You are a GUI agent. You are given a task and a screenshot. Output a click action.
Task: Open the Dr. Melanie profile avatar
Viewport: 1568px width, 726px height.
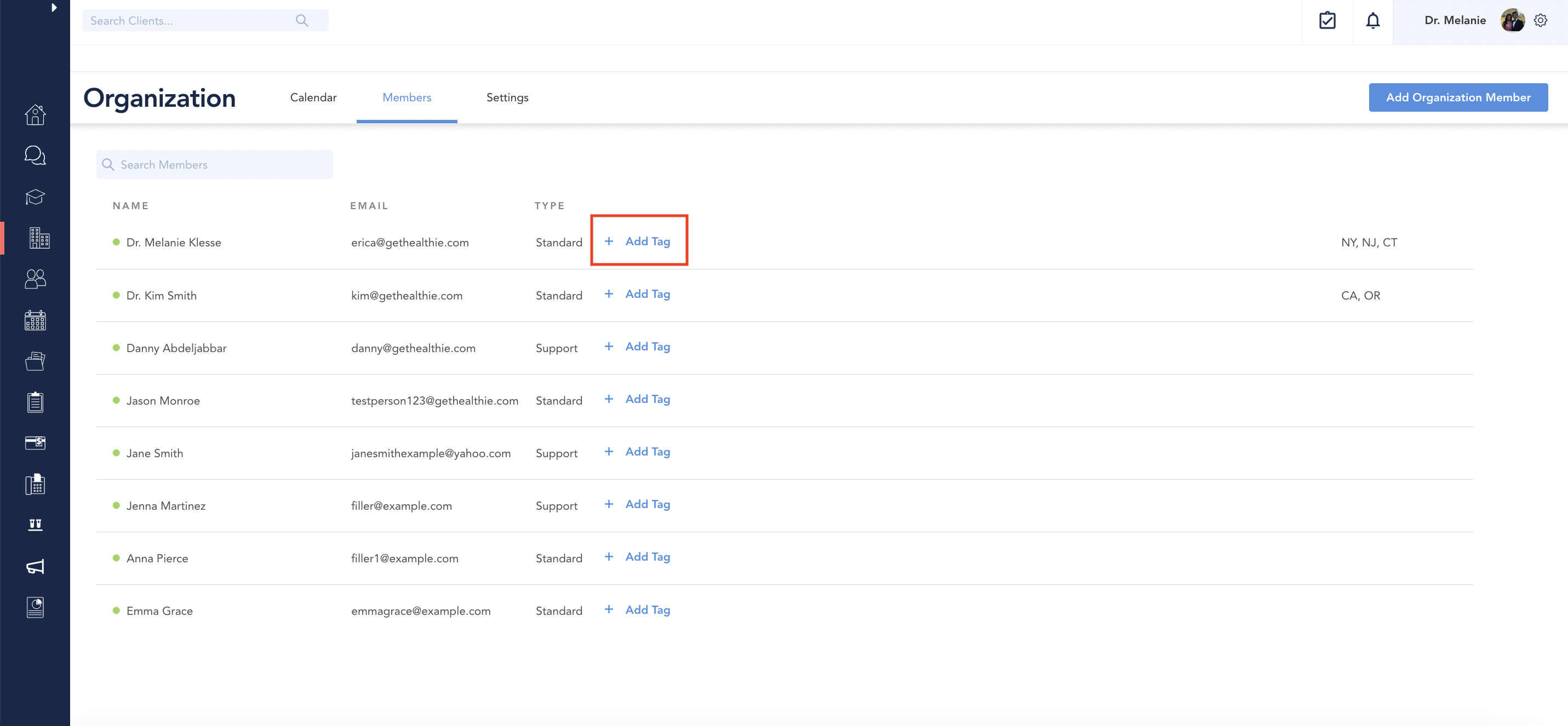pyautogui.click(x=1512, y=21)
